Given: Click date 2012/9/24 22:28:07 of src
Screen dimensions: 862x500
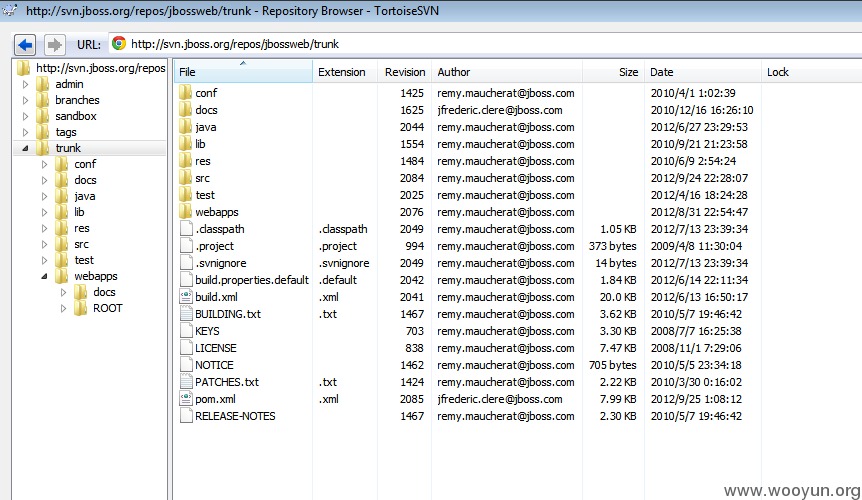Looking at the screenshot, I should tap(699, 177).
